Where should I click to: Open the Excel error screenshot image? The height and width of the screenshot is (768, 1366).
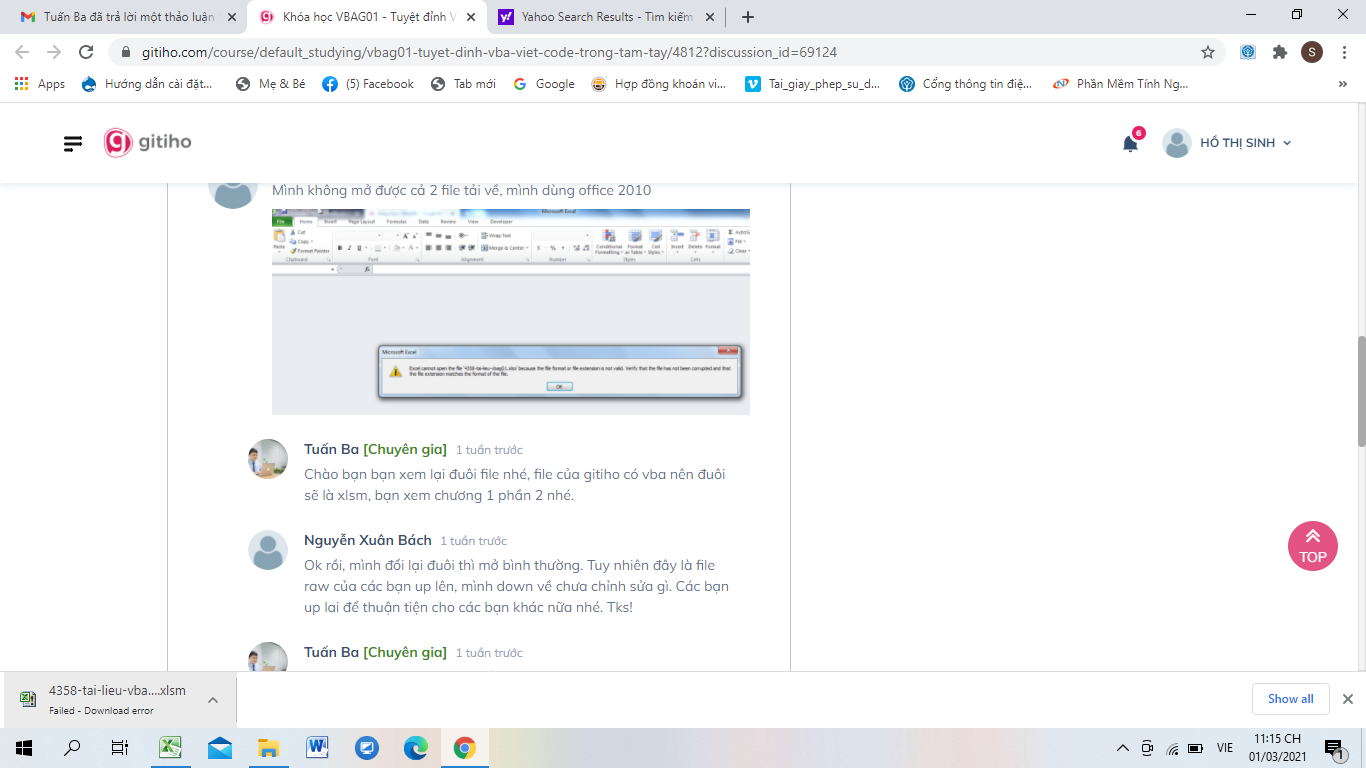tap(511, 311)
